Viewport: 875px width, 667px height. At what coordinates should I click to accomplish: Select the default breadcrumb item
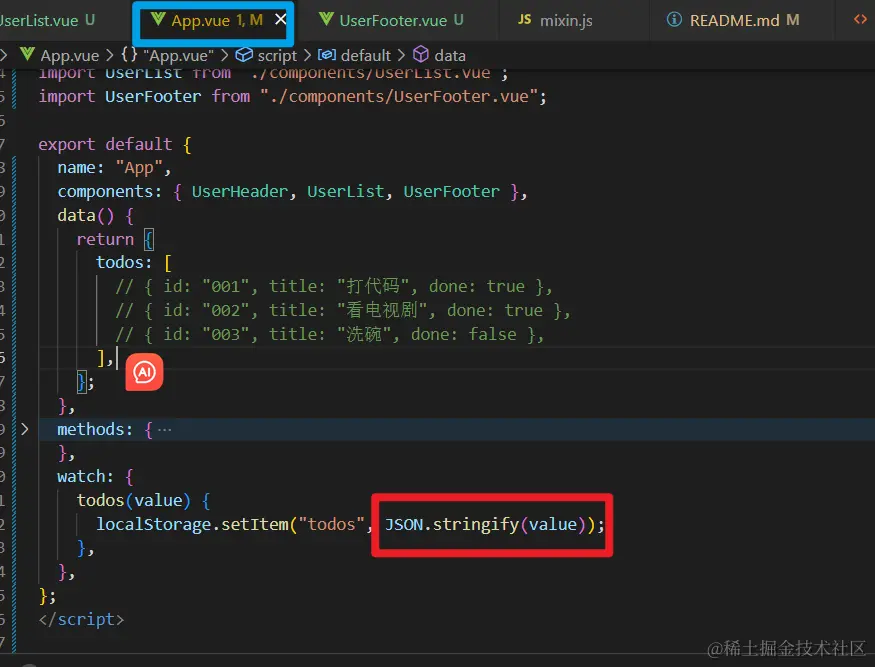click(x=354, y=55)
